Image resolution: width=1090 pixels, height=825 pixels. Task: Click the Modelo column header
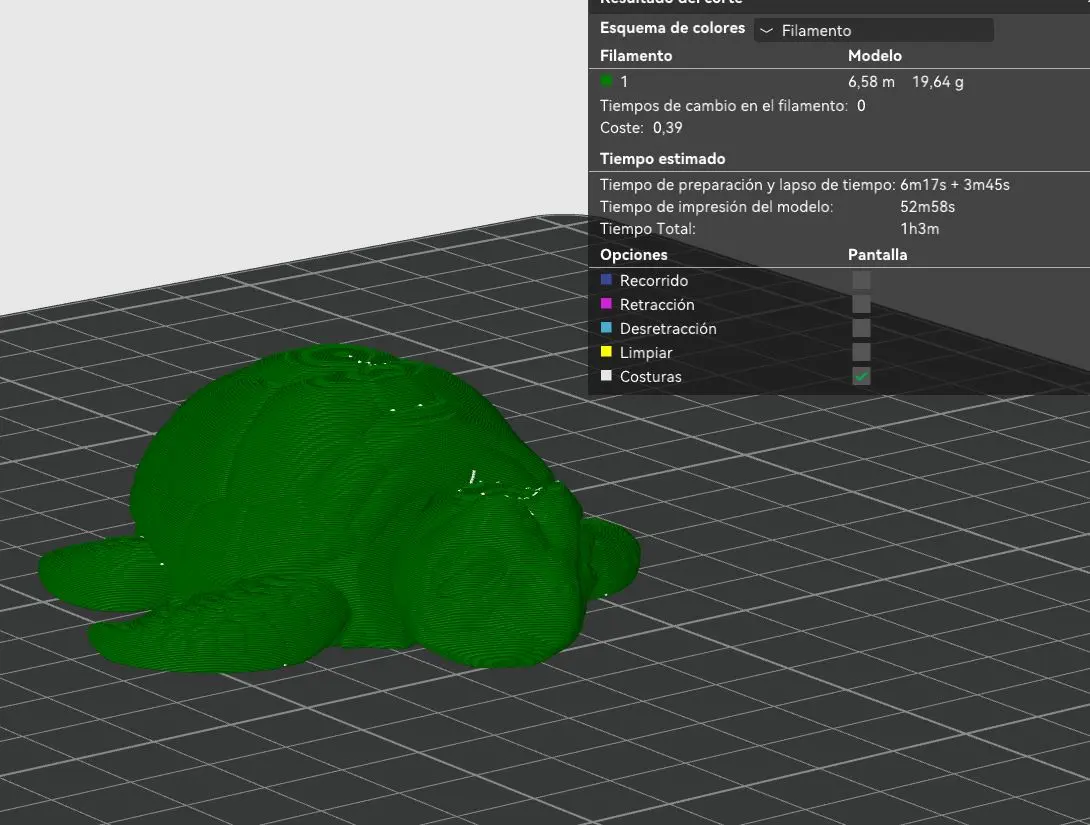(875, 56)
